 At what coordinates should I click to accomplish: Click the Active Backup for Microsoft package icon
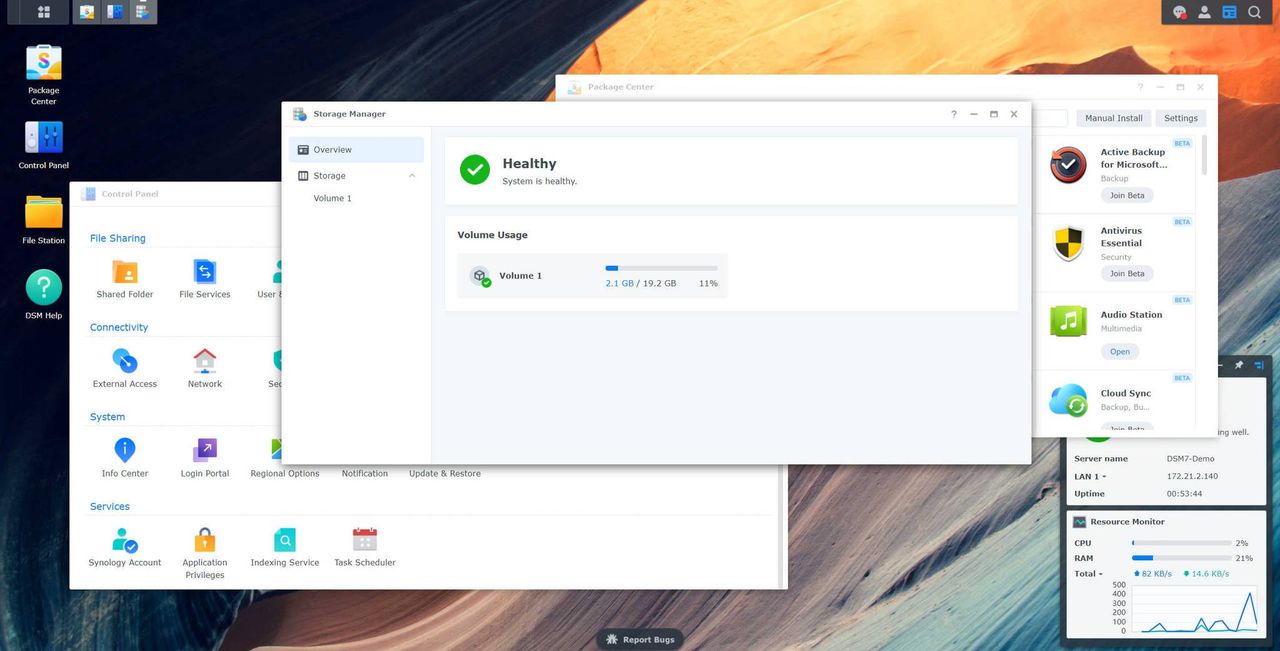(1068, 165)
